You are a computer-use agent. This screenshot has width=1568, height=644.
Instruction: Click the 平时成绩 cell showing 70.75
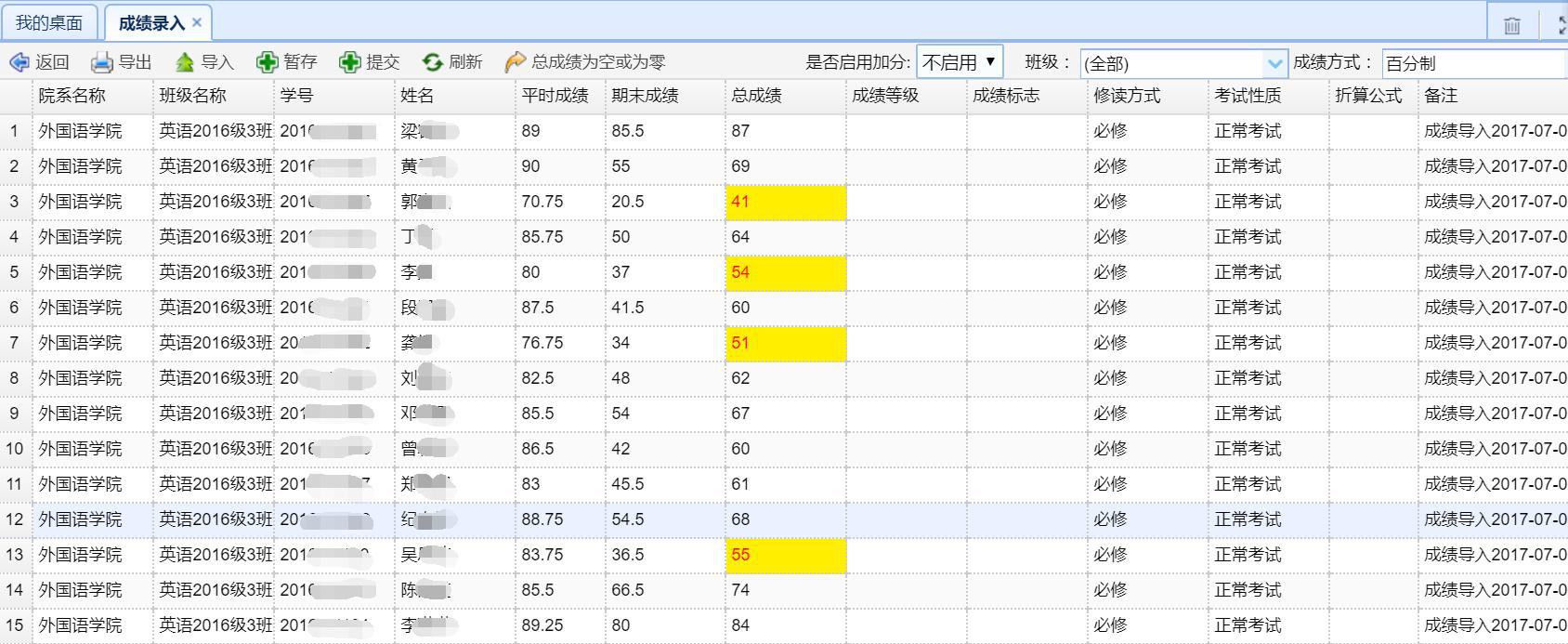point(542,202)
